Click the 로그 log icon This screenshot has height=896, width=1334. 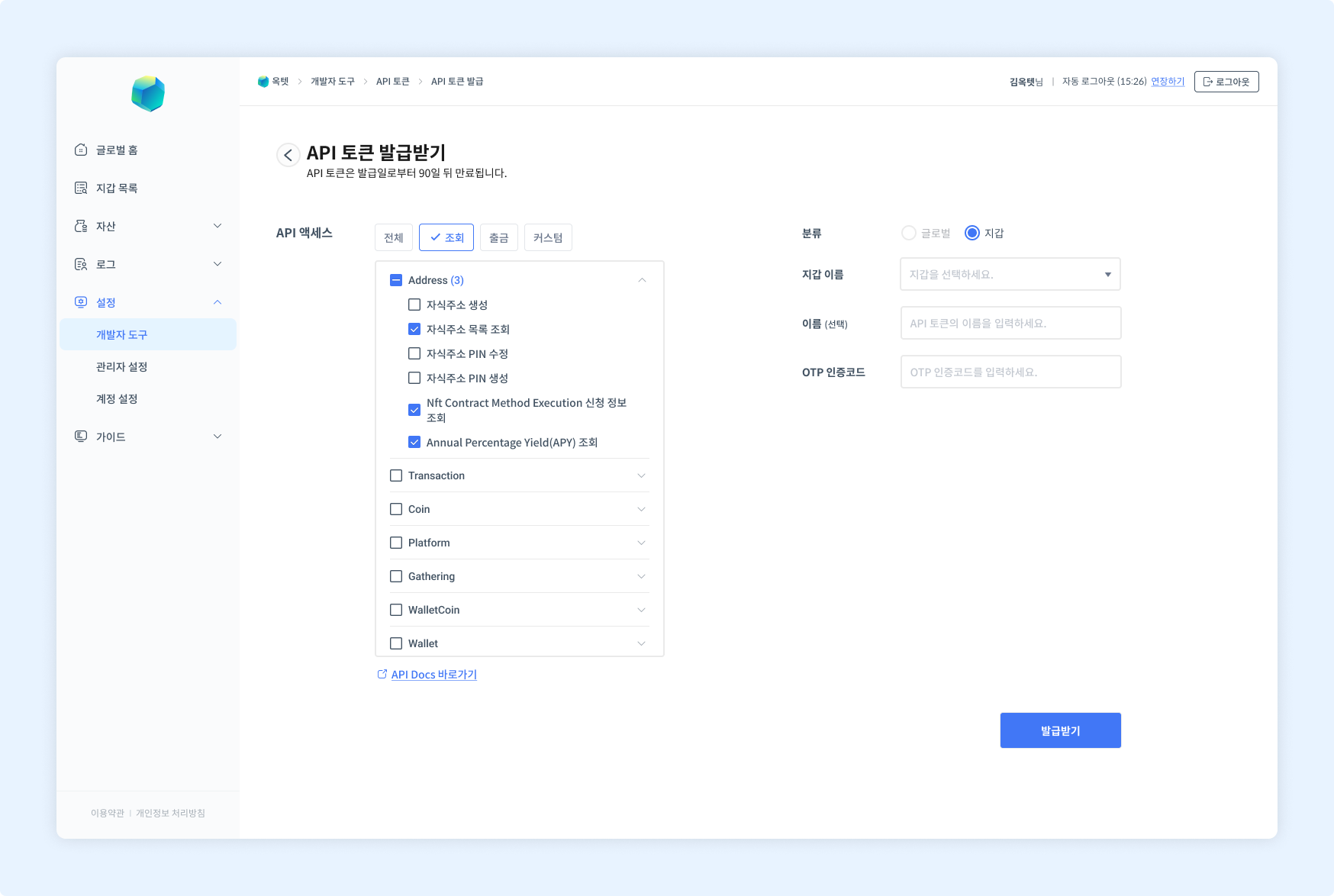81,264
